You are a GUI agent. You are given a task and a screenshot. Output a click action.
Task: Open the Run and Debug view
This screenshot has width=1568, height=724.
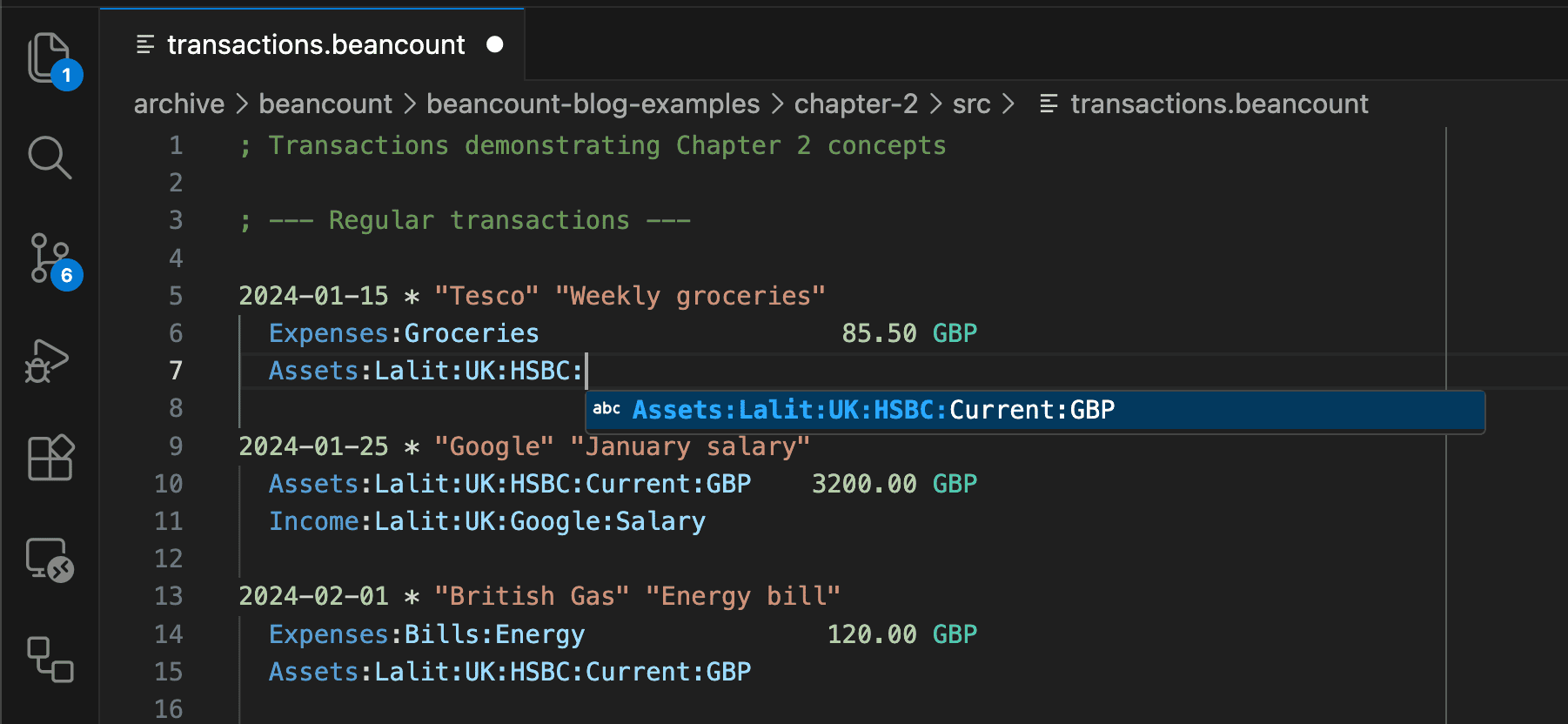click(50, 360)
